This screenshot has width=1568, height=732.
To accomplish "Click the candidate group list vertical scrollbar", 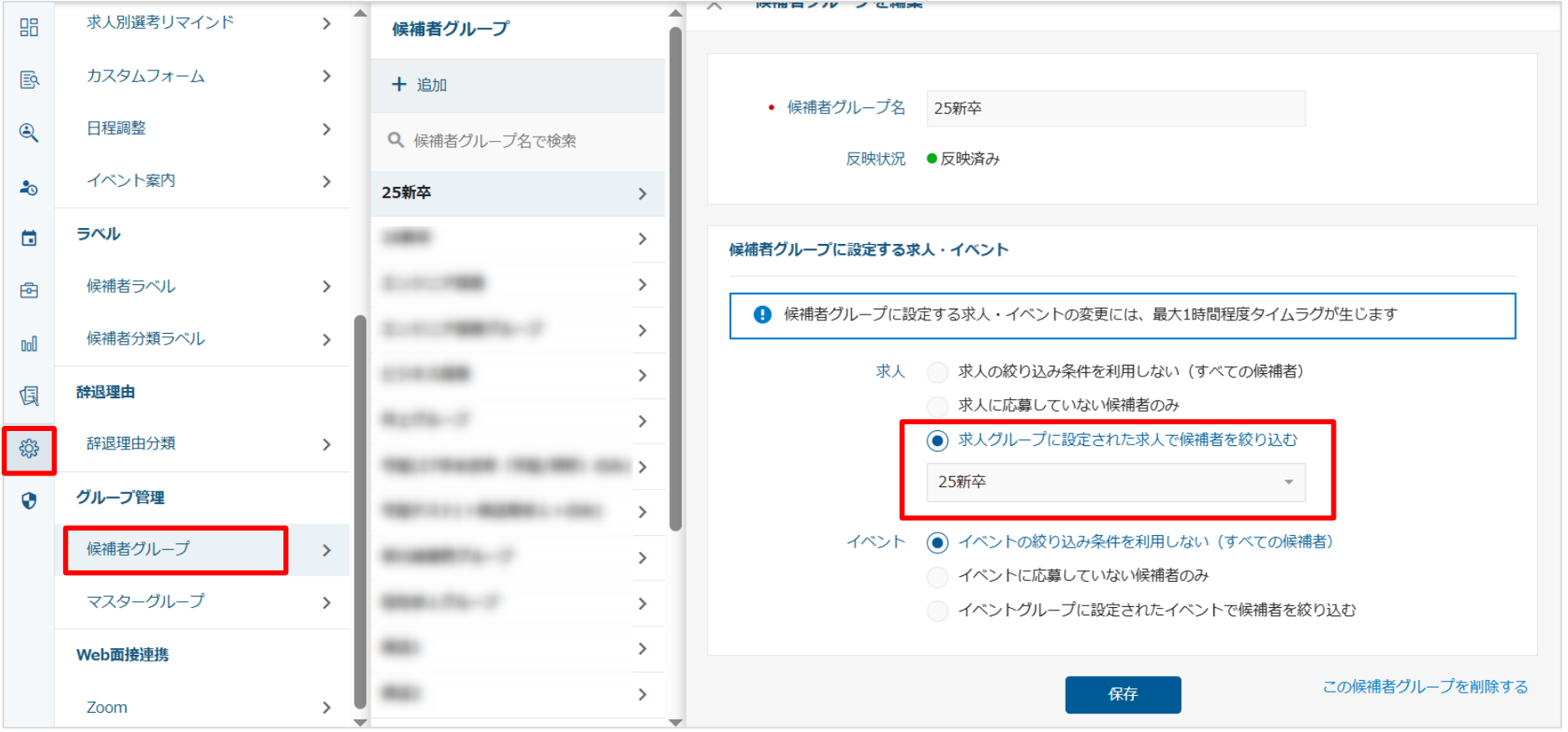I will coord(675,277).
